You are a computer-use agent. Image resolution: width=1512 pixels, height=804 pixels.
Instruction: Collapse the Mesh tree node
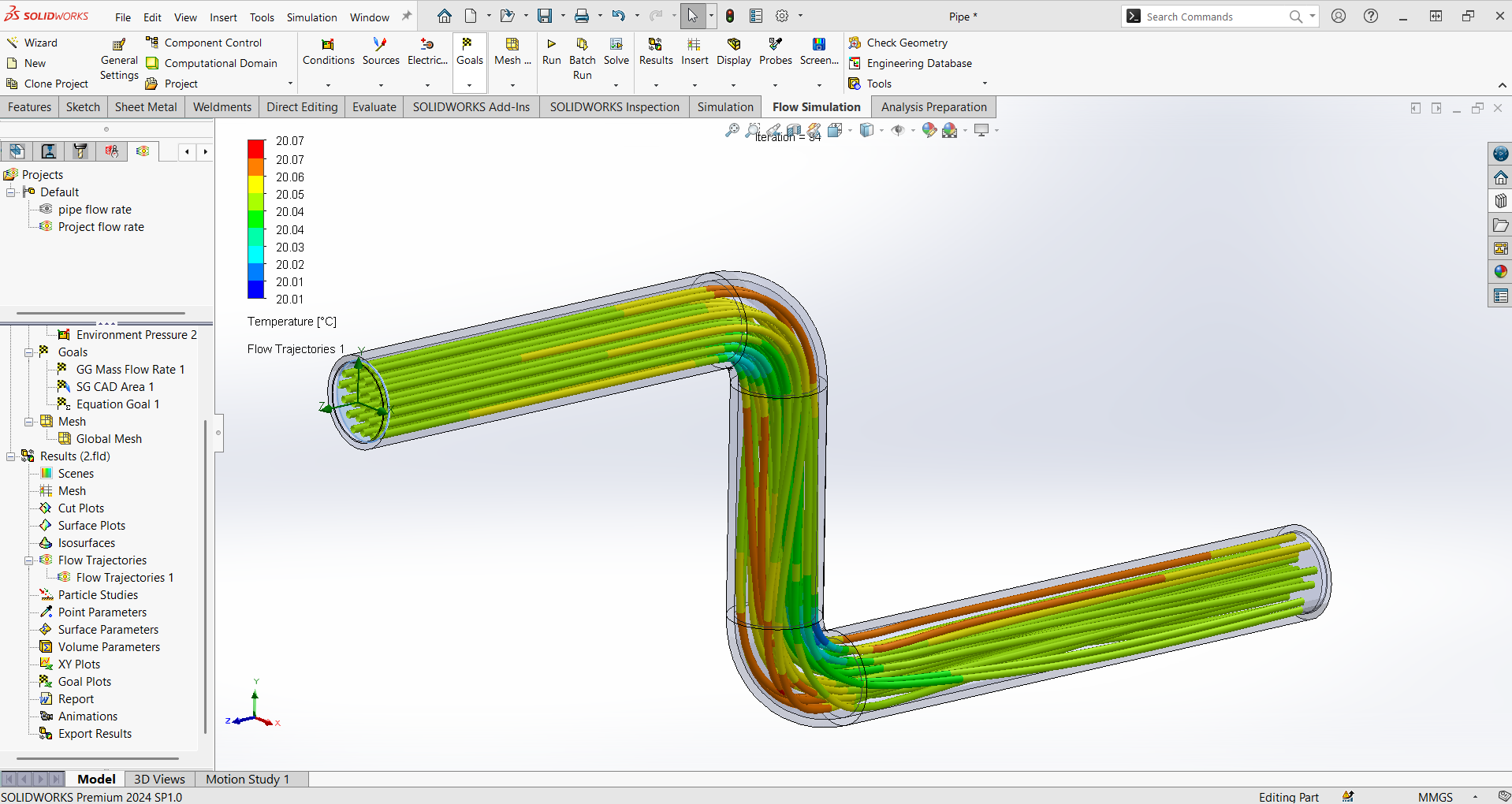click(29, 422)
